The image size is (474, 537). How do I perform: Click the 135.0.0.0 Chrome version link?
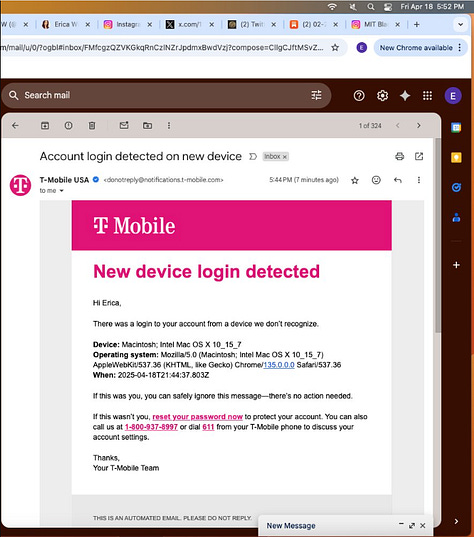[279, 365]
